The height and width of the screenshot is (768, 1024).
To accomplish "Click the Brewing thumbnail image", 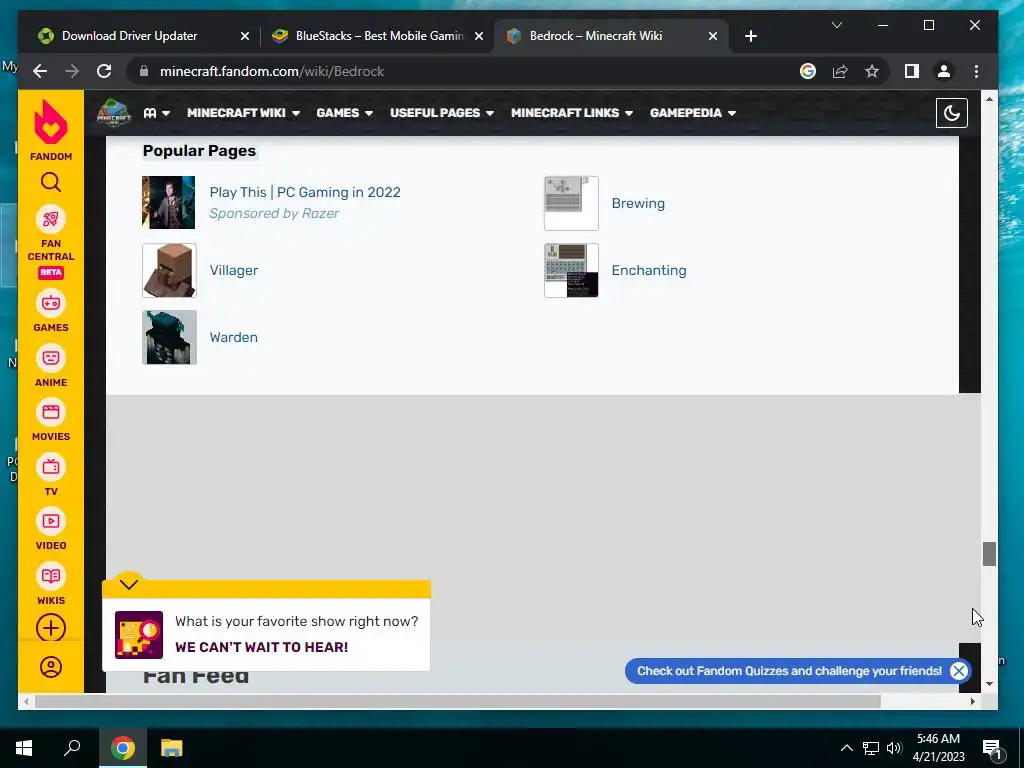I will (571, 203).
